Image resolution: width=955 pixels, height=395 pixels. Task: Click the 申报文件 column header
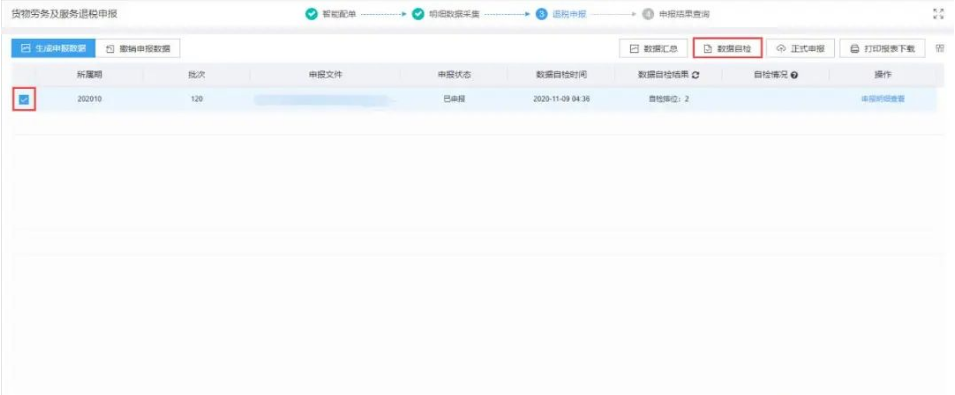(x=325, y=75)
